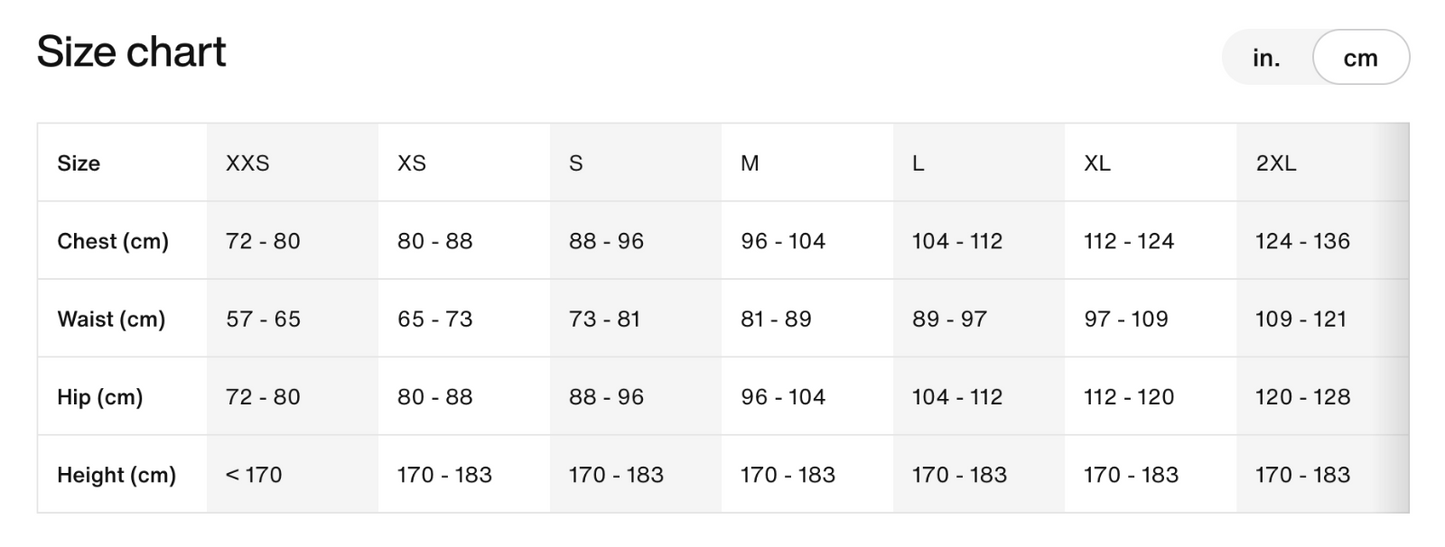The image size is (1445, 547).
Task: Switch units to inches (in.)
Action: (x=1266, y=58)
